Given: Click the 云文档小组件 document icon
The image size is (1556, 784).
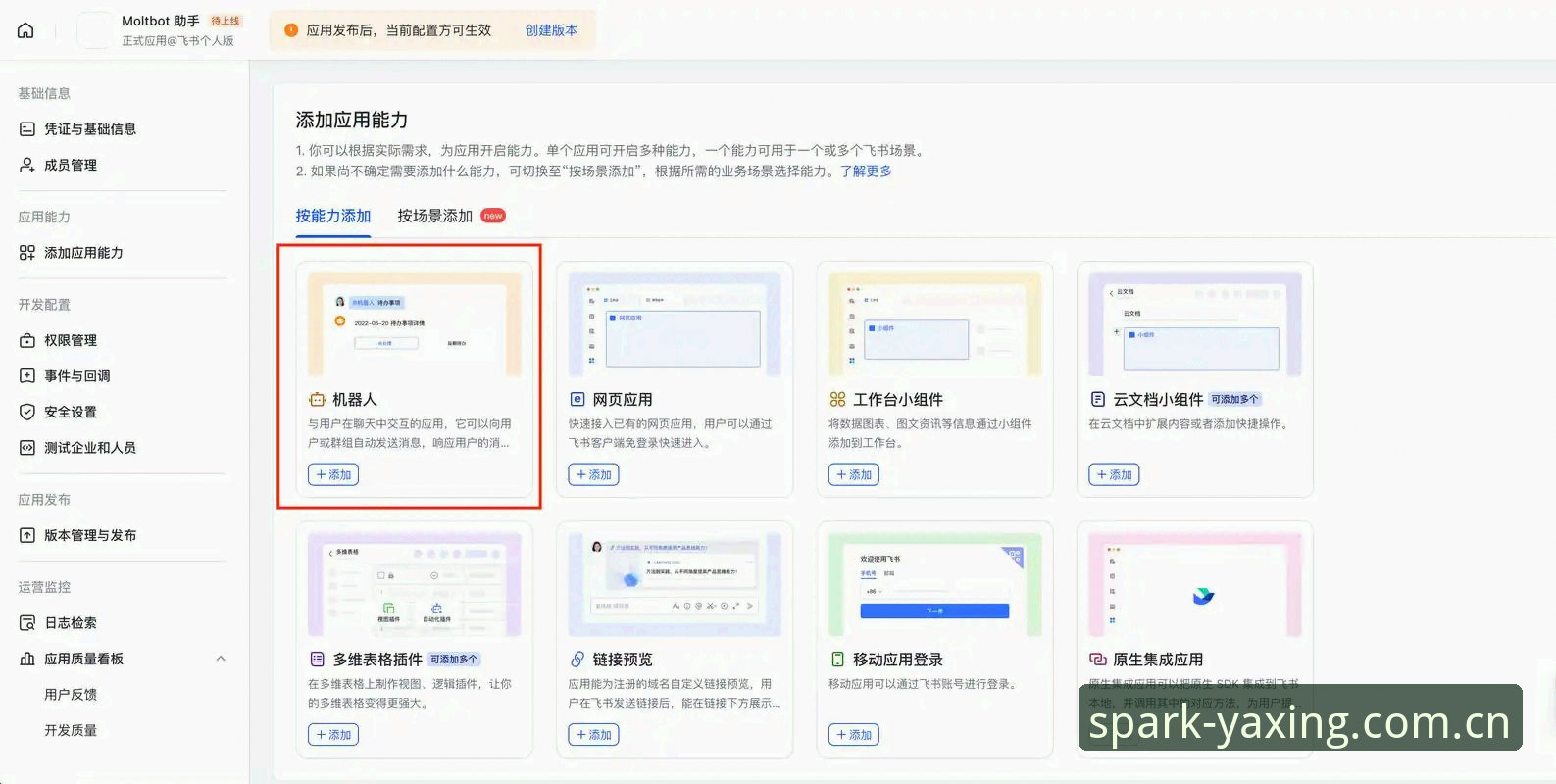Looking at the screenshot, I should coord(1098,400).
